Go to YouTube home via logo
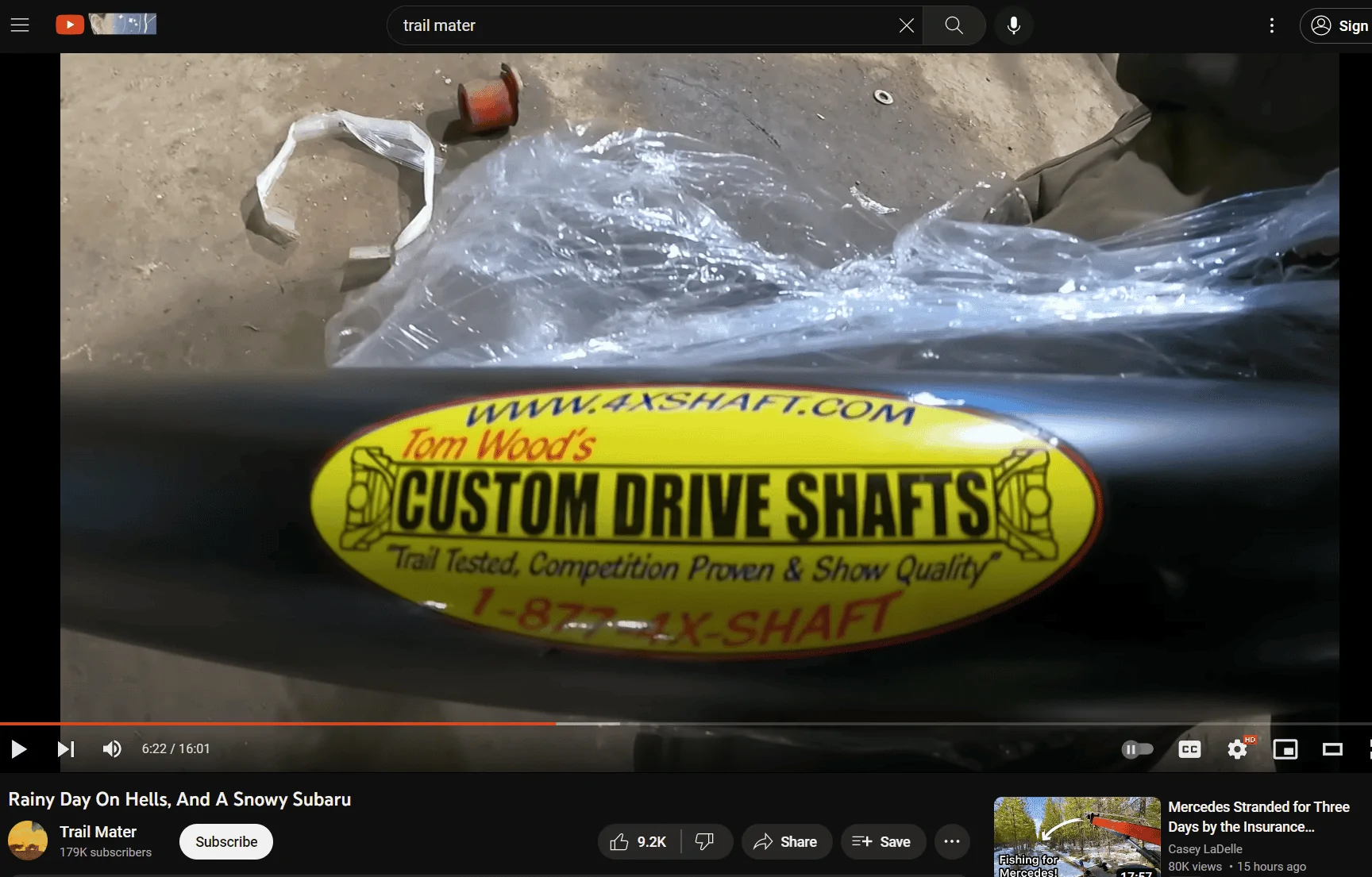 [x=106, y=25]
